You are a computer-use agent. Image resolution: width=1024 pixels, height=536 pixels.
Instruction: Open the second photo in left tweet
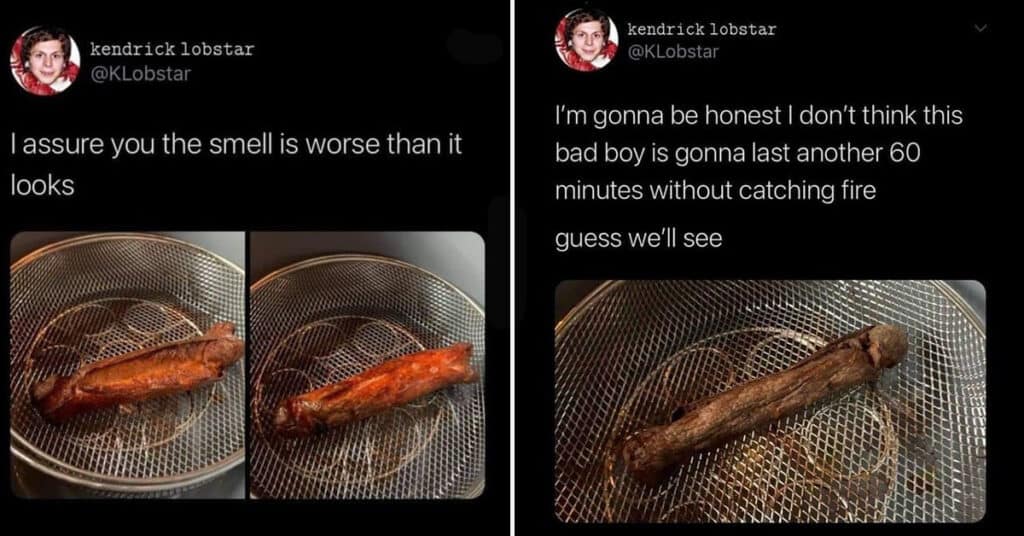click(x=367, y=365)
